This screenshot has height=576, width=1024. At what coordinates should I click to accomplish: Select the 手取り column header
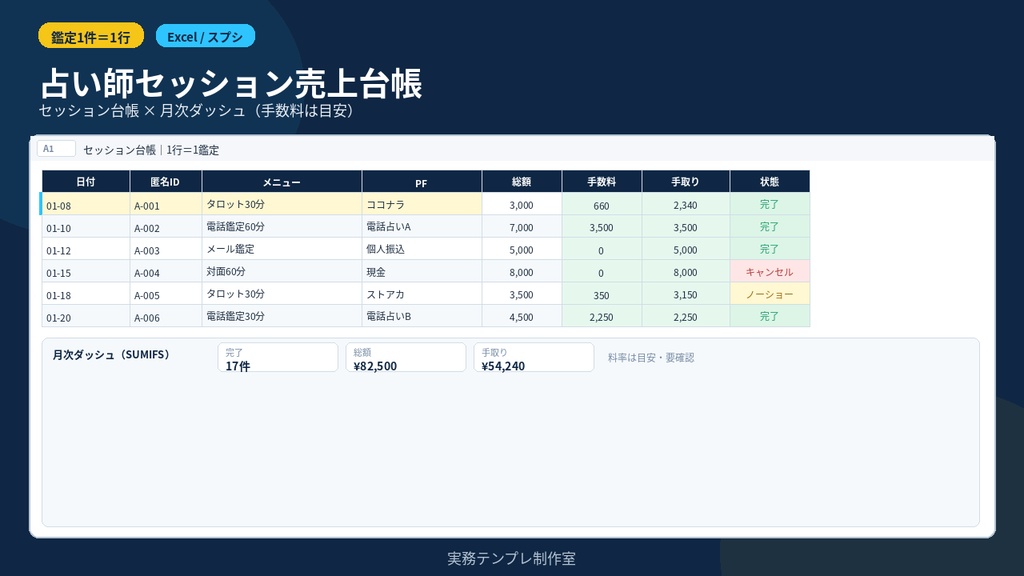click(x=686, y=182)
